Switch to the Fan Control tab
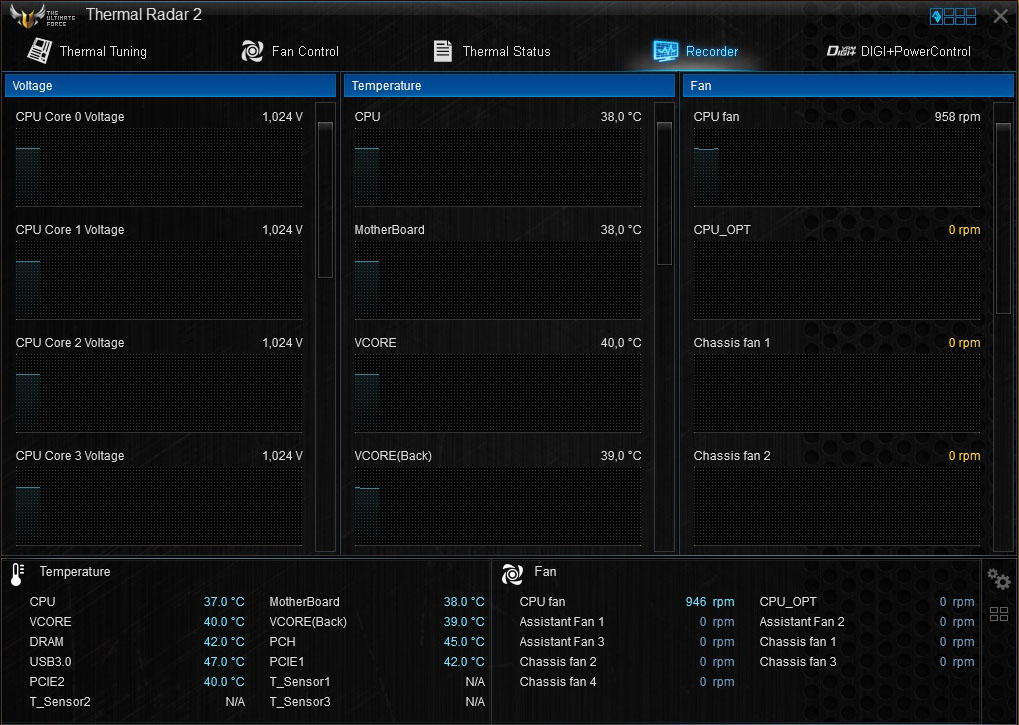 (290, 51)
